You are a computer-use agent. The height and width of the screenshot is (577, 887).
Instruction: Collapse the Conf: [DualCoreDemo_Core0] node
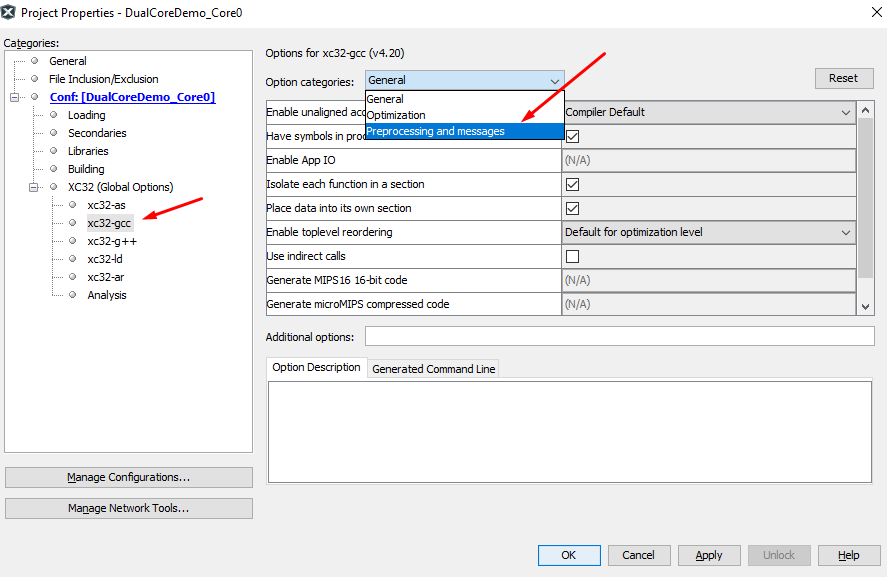15,97
